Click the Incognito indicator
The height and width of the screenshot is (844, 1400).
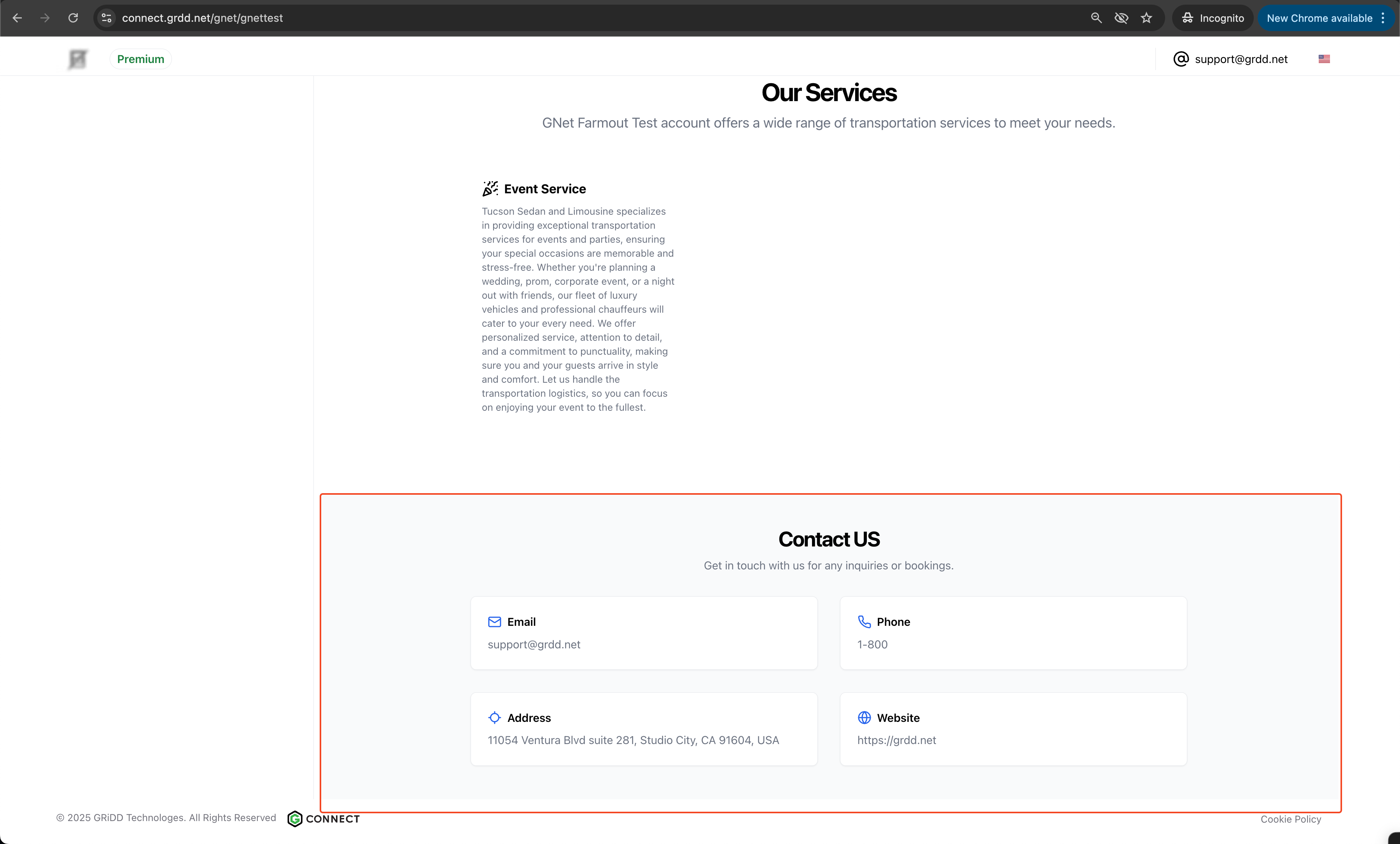tap(1213, 18)
